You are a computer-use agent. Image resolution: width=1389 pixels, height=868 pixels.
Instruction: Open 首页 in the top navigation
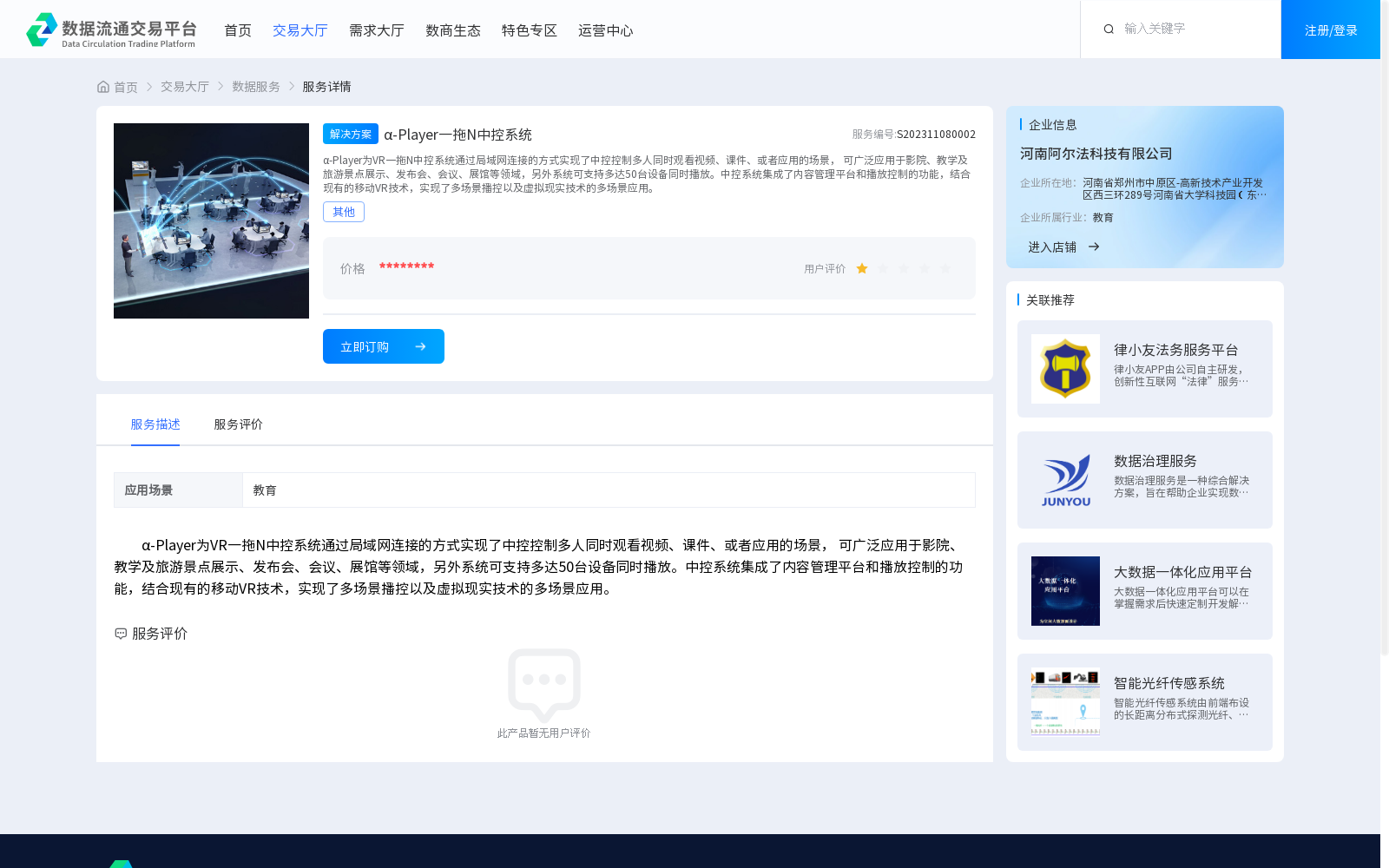(238, 30)
